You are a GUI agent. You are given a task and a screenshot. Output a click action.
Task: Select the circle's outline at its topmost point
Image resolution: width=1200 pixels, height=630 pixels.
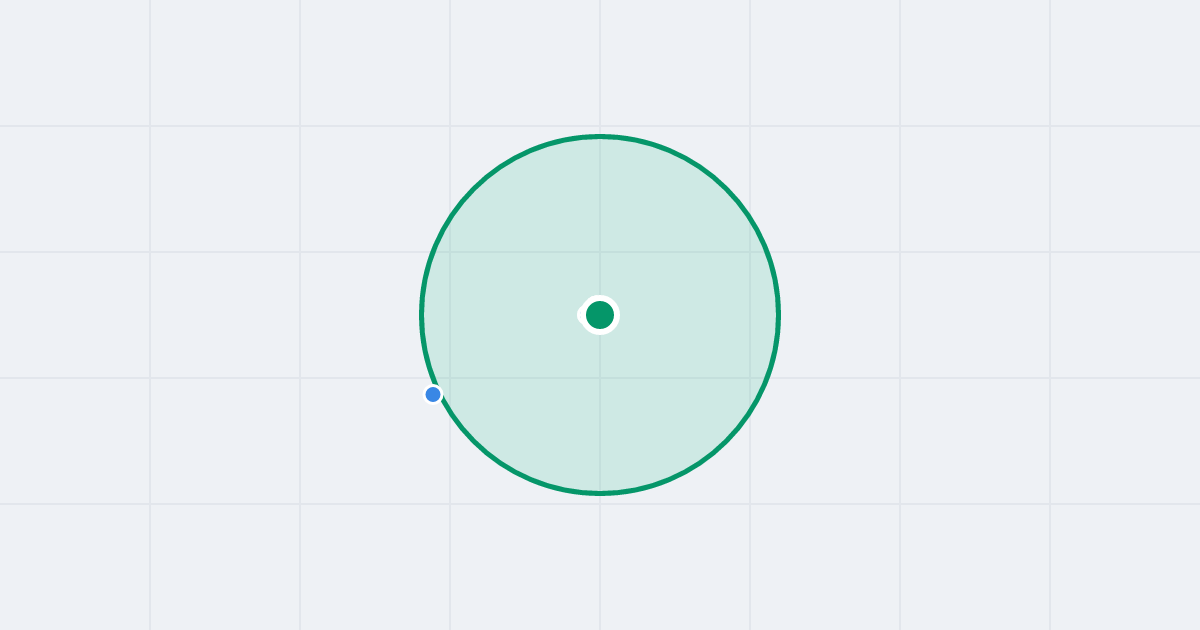pyautogui.click(x=600, y=136)
